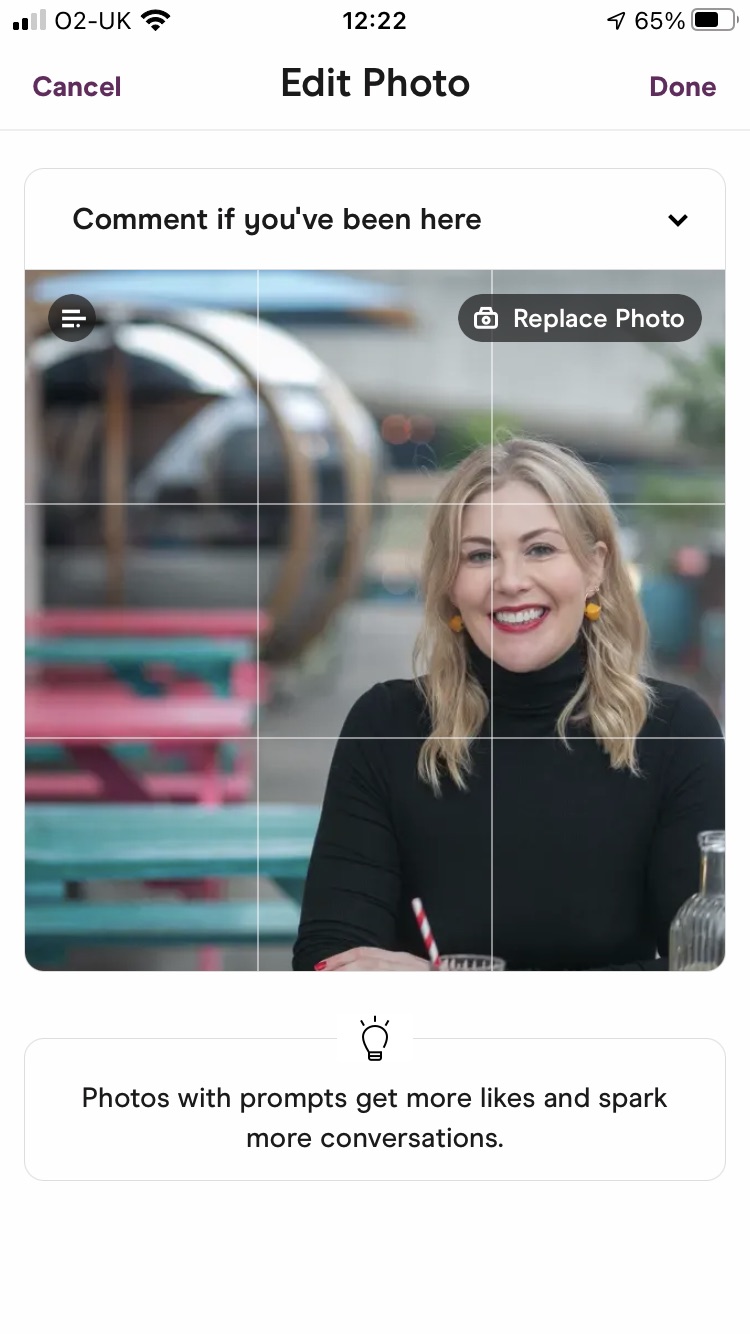
Task: Tap the Edit Photo title
Action: point(375,84)
